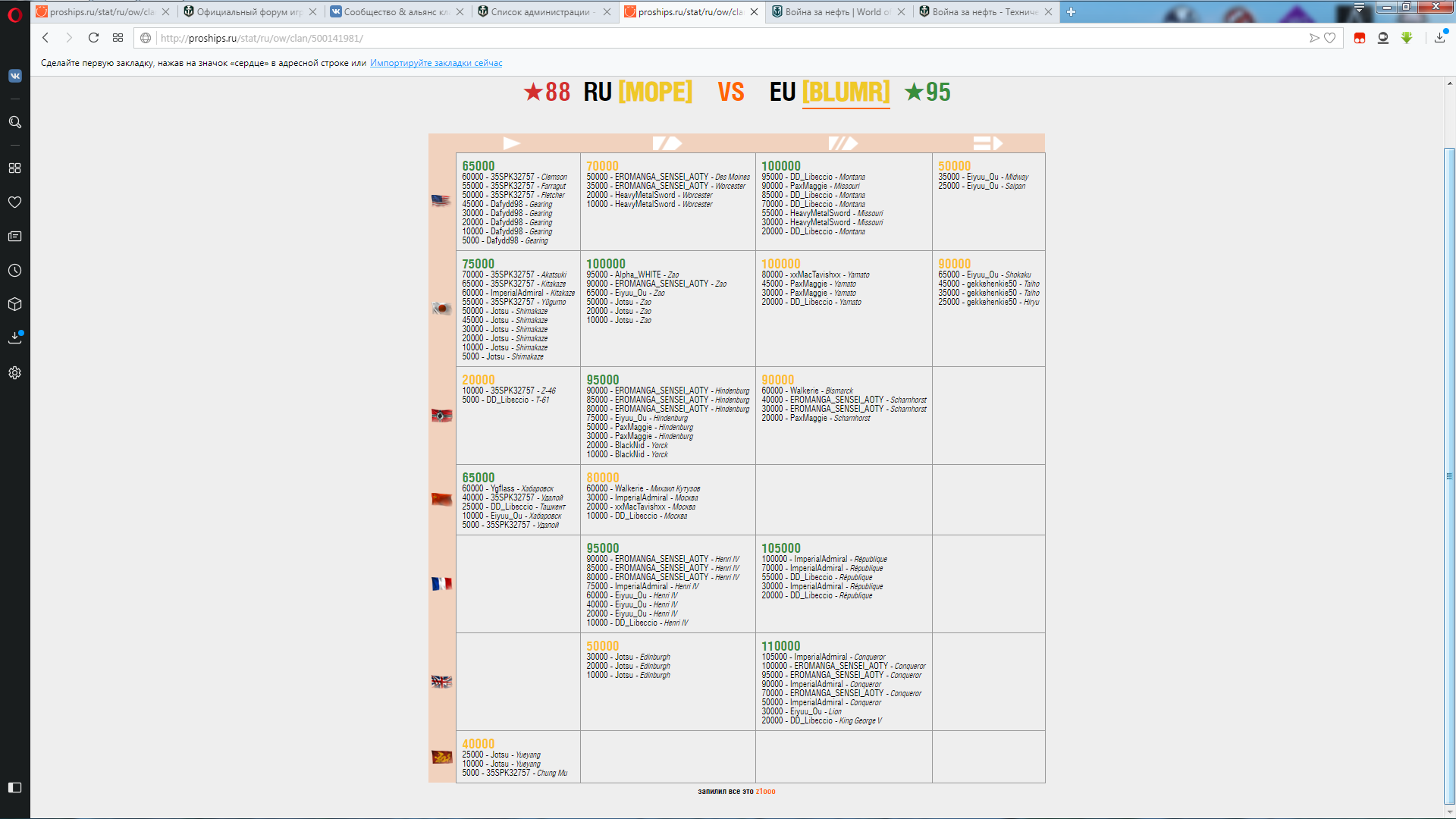Switch to Список администрации tab
The width and height of the screenshot is (1456, 819).
point(543,12)
